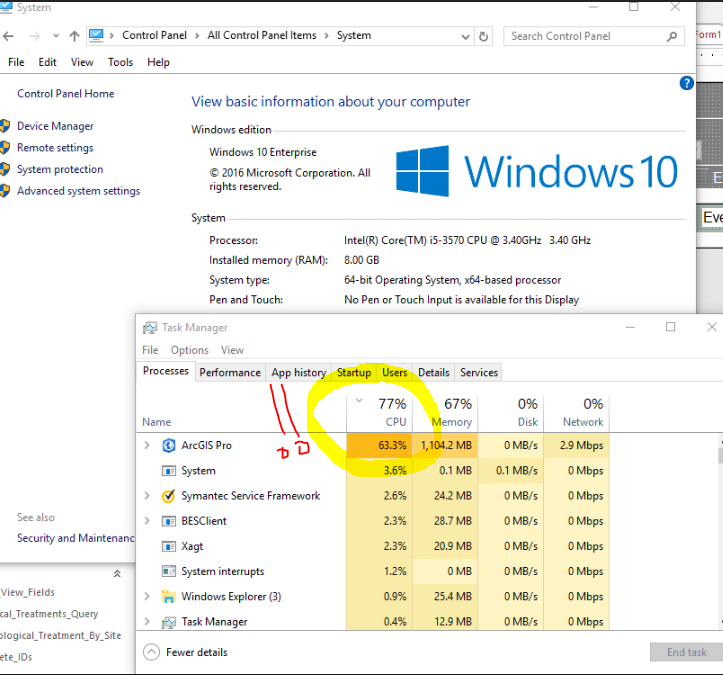The height and width of the screenshot is (675, 723).
Task: Click the search magnifier in Control Panel
Action: click(672, 36)
